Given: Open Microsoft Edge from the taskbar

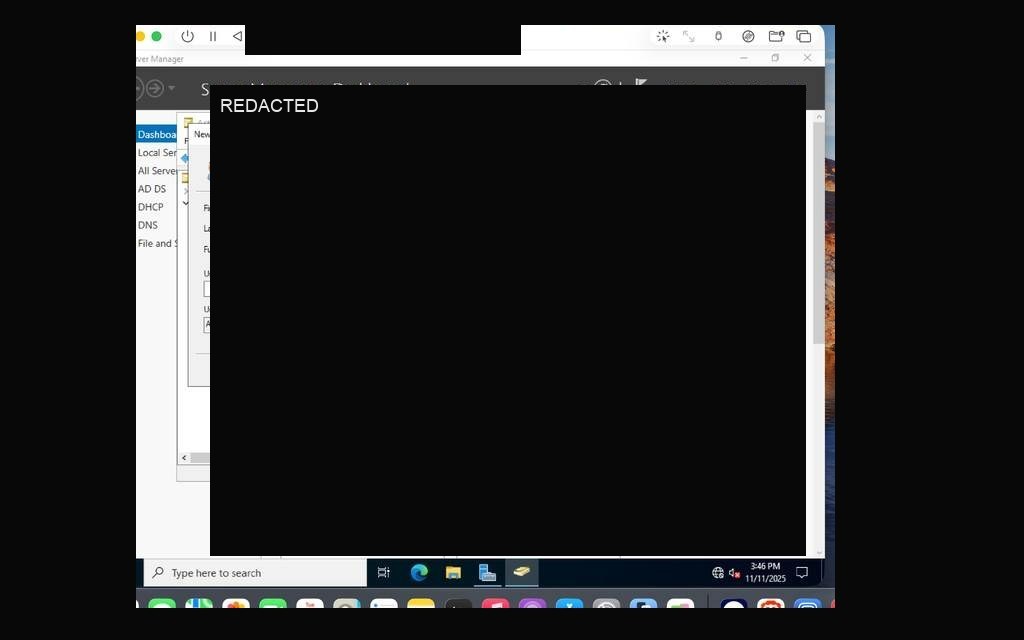Looking at the screenshot, I should point(419,573).
